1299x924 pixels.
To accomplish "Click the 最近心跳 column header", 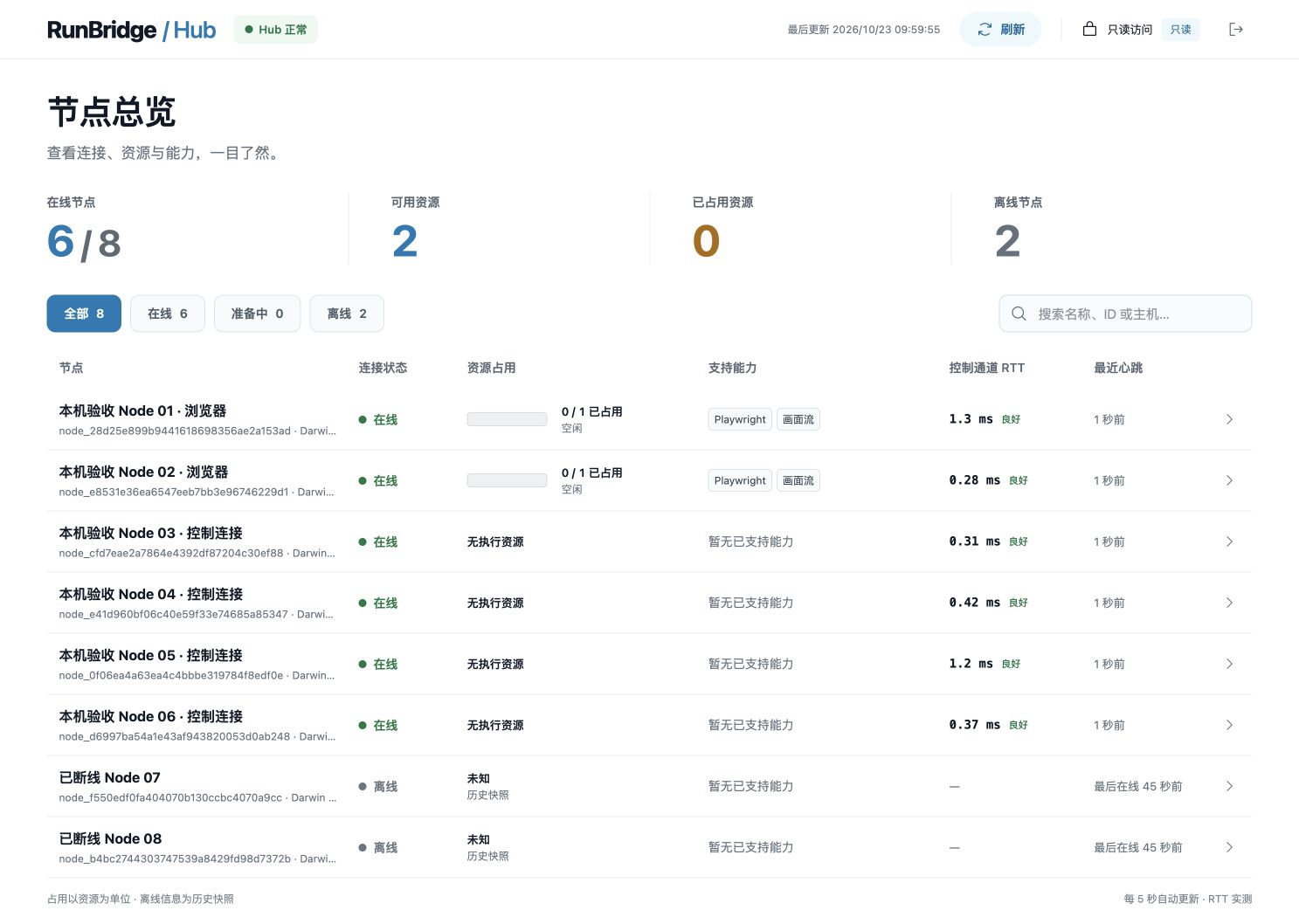I will (x=1118, y=369).
